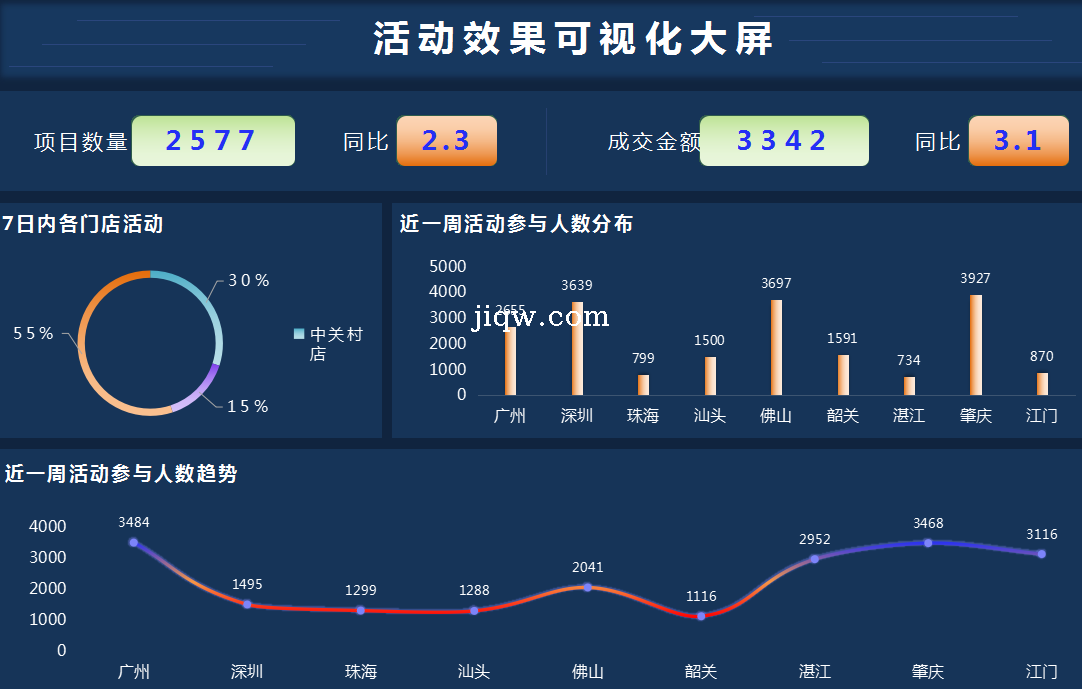Viewport: 1082px width, 689px height.
Task: Click the 近一周活动参与人数趋势 chart heading
Action: 121,474
